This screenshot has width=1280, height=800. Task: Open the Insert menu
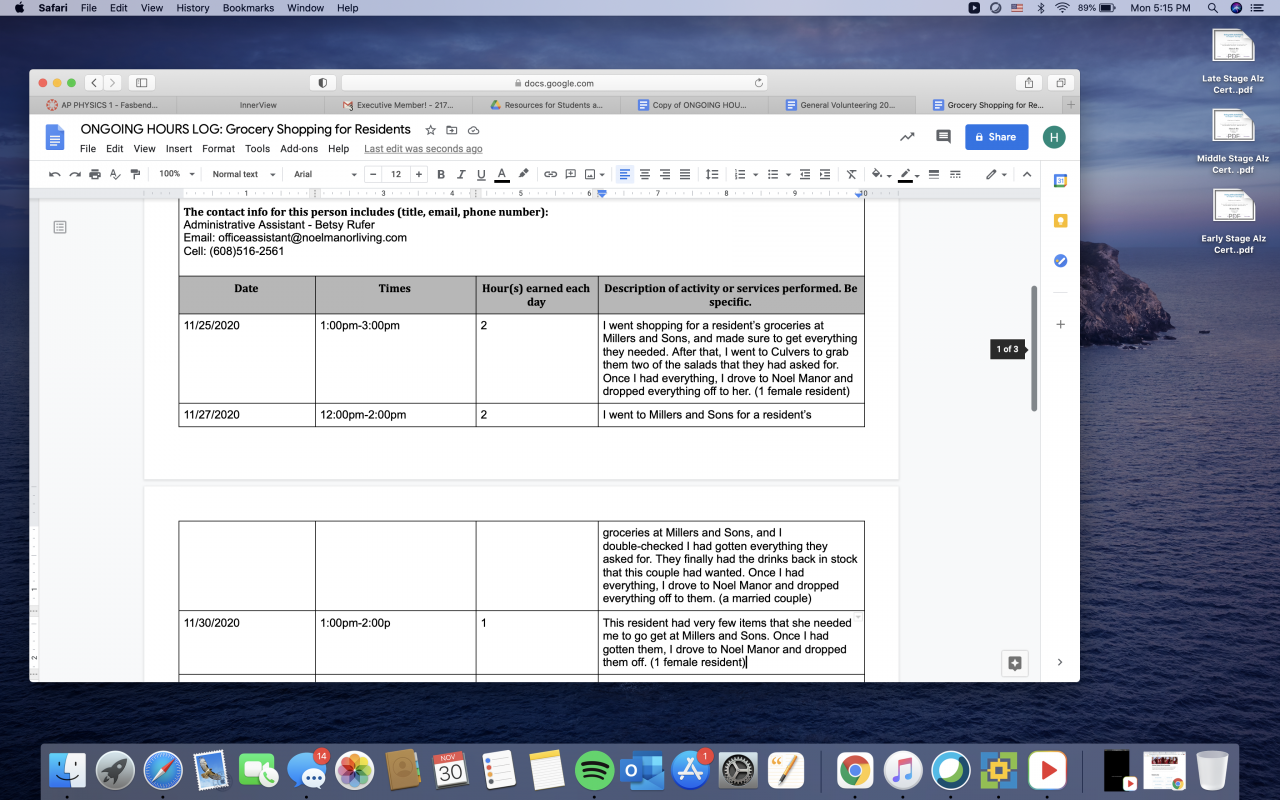[179, 149]
